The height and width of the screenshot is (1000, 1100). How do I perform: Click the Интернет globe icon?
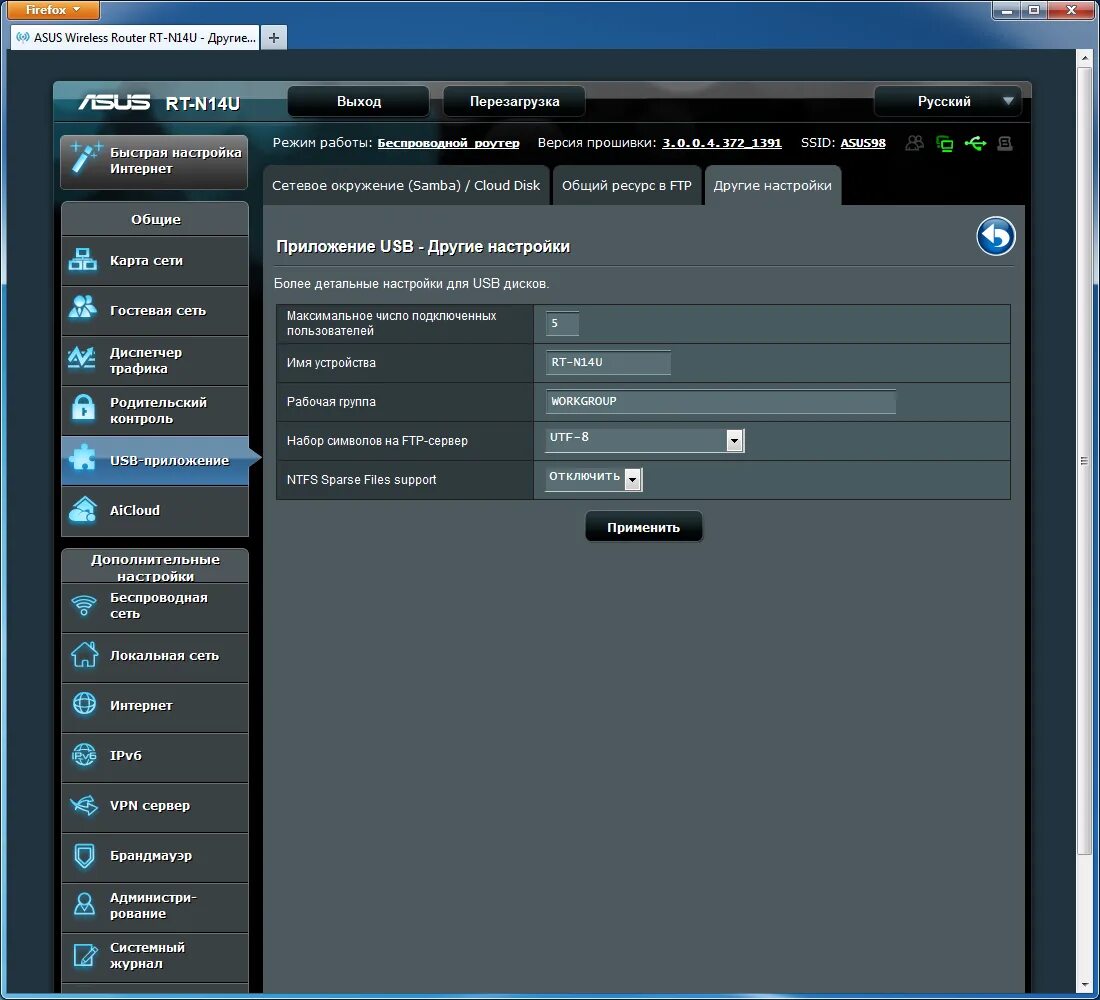[84, 703]
